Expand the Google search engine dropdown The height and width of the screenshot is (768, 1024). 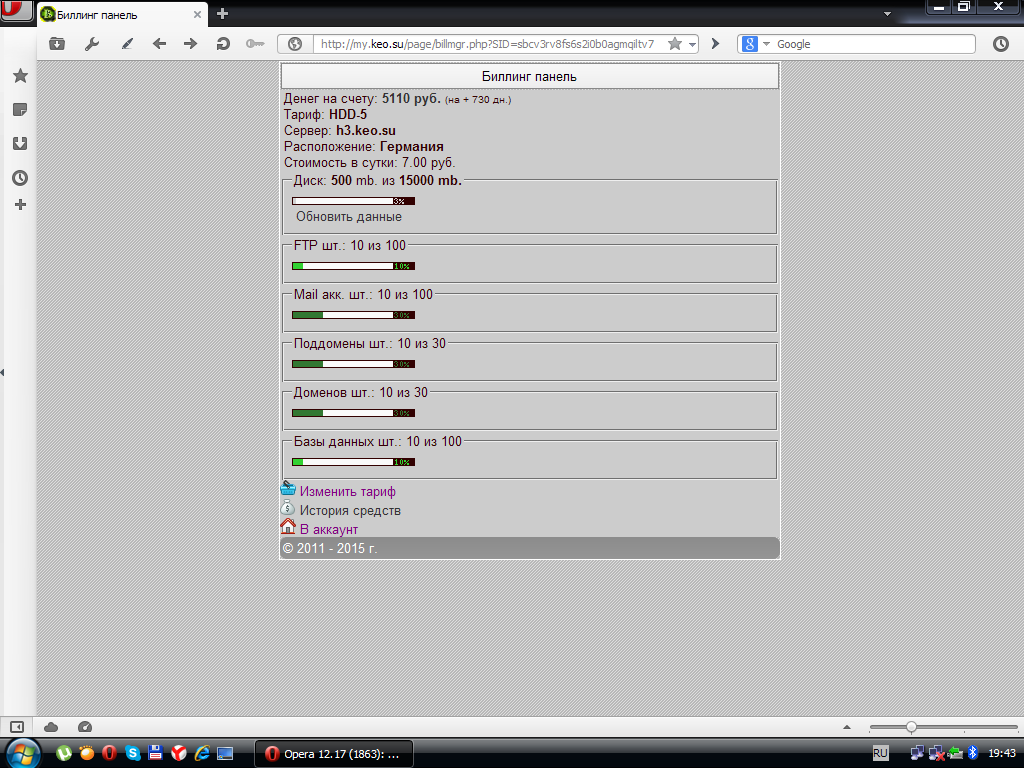[767, 44]
